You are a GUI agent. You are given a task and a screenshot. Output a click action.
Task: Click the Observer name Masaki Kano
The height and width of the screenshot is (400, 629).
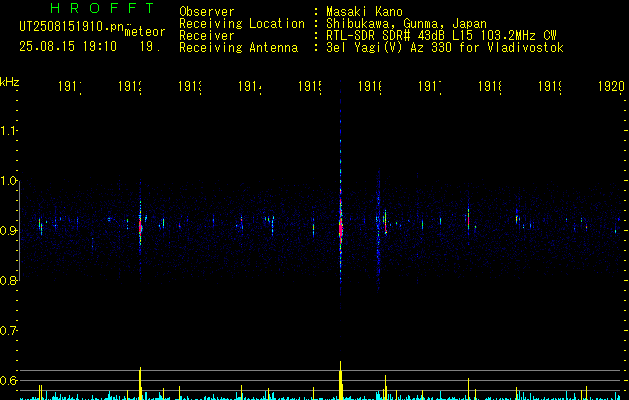(x=364, y=12)
